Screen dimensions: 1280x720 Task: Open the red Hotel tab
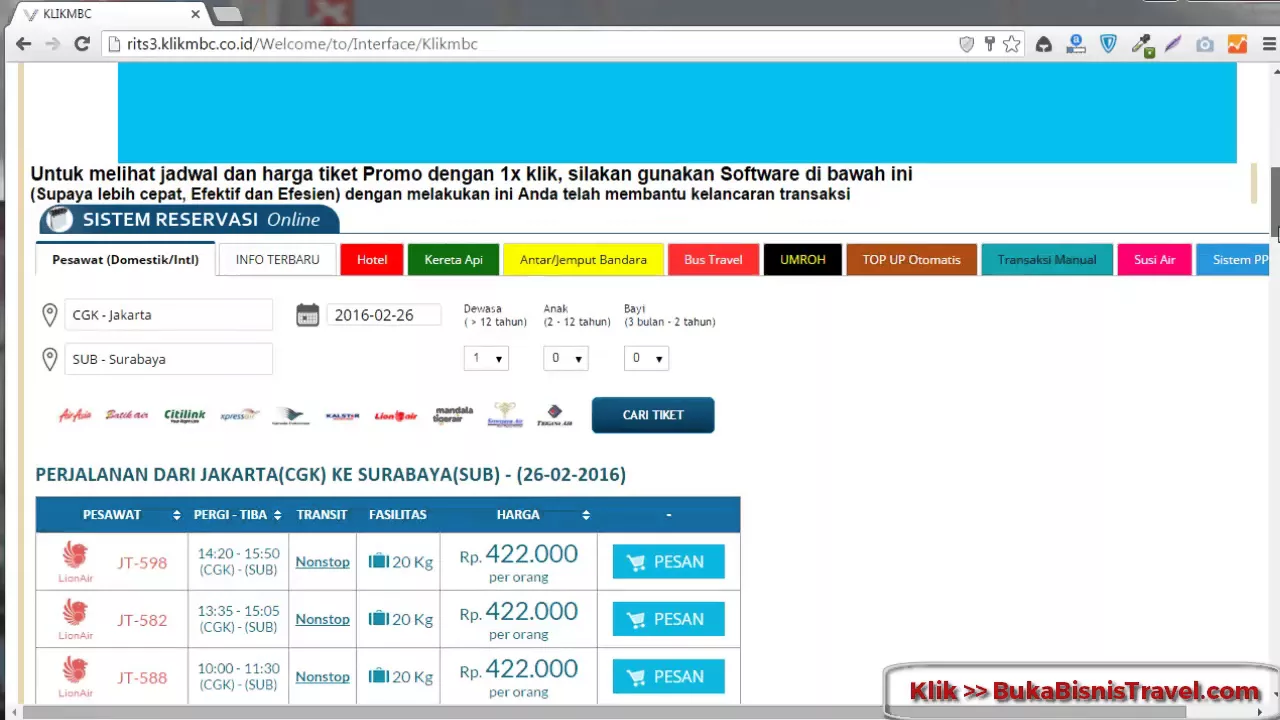click(372, 259)
